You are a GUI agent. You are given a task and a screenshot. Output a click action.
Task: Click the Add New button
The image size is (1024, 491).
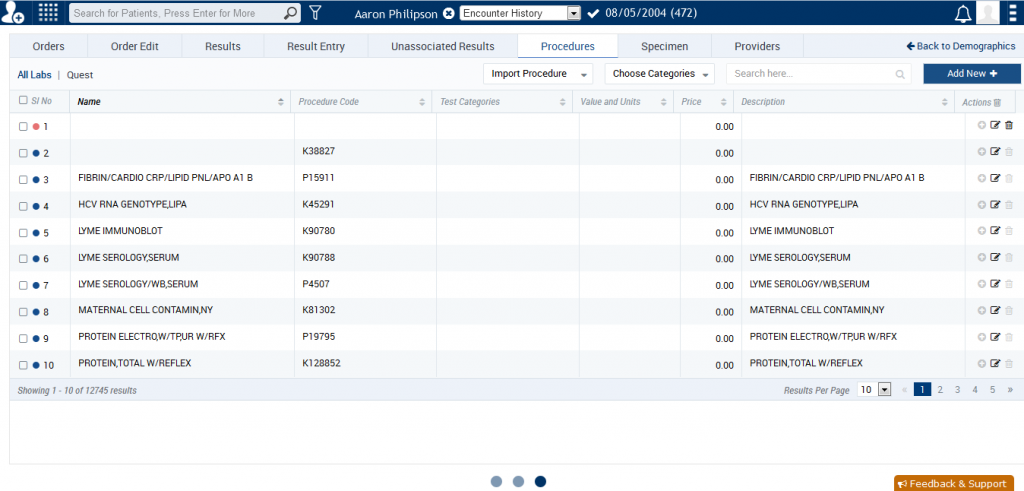tap(971, 74)
